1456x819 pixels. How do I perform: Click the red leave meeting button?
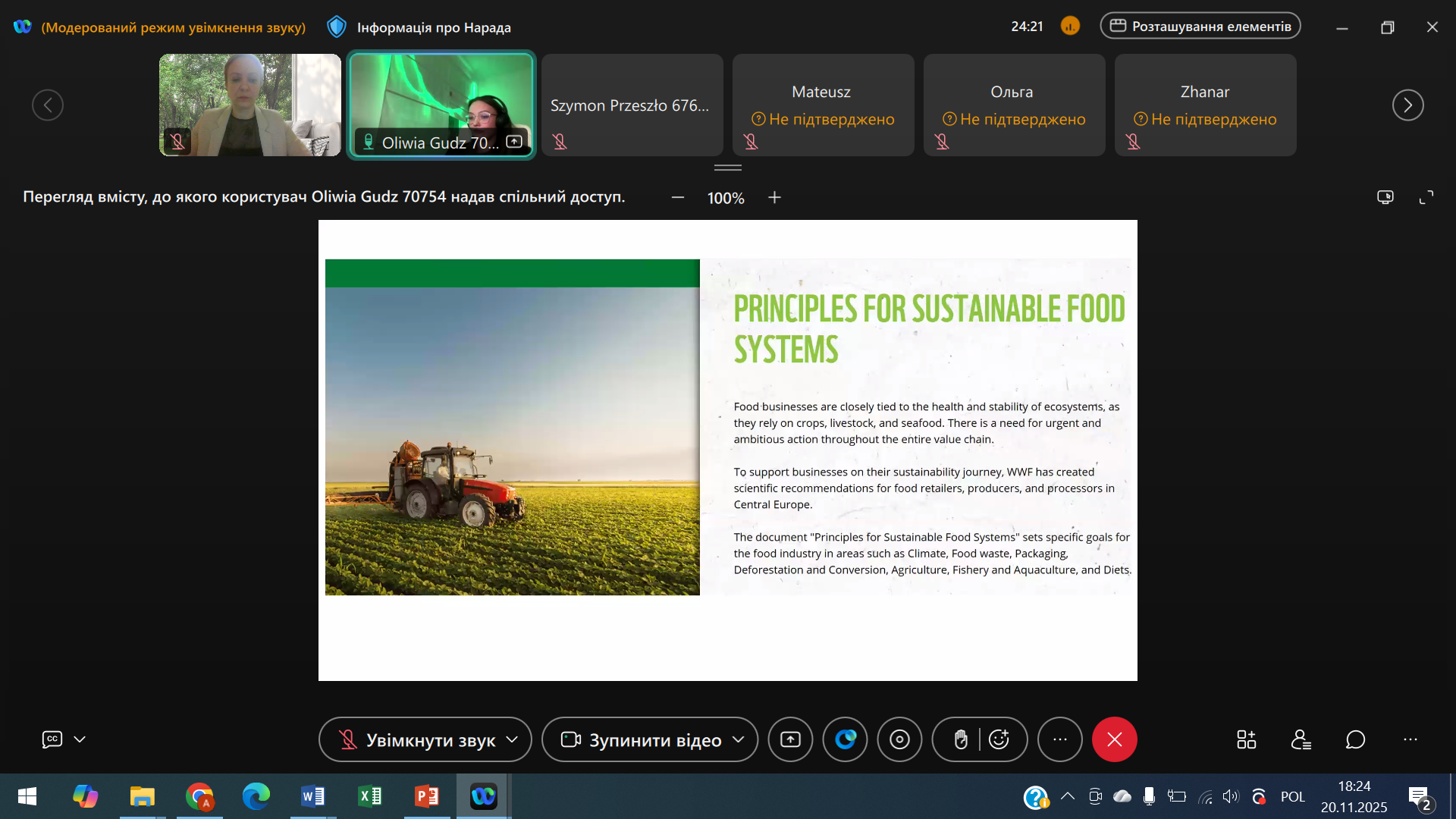(x=1114, y=739)
